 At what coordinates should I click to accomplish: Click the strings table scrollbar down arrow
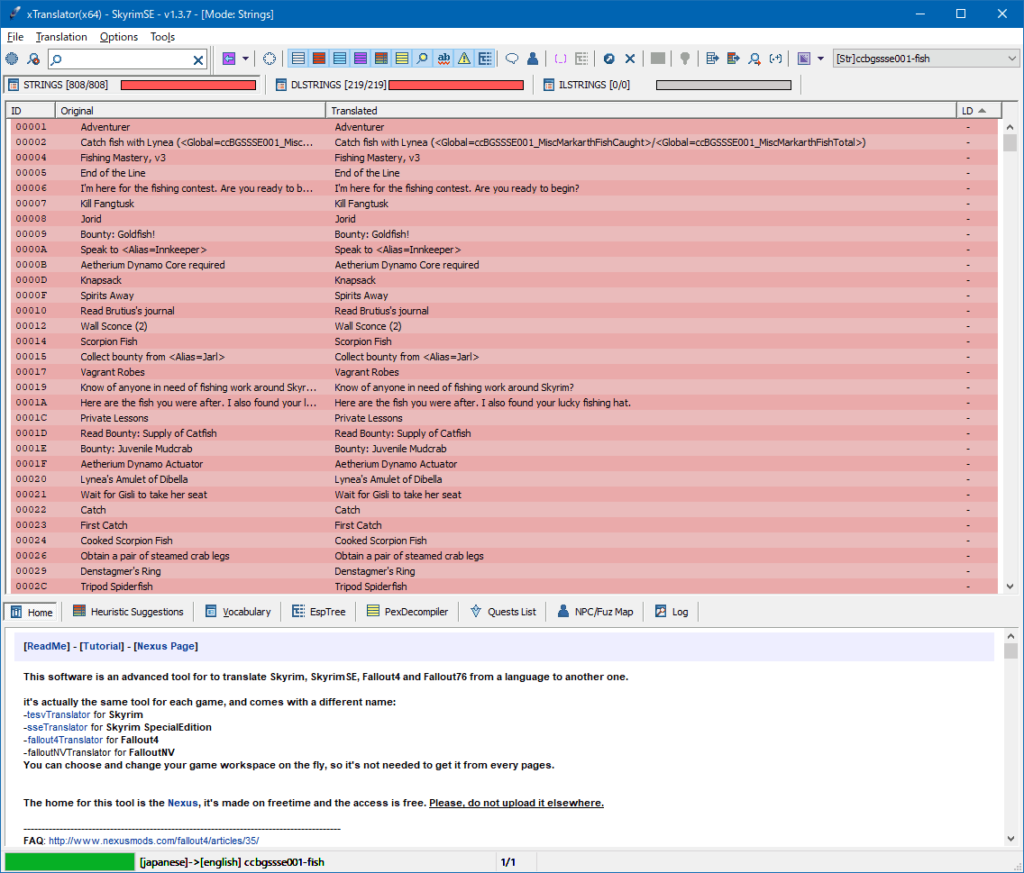coord(1010,586)
